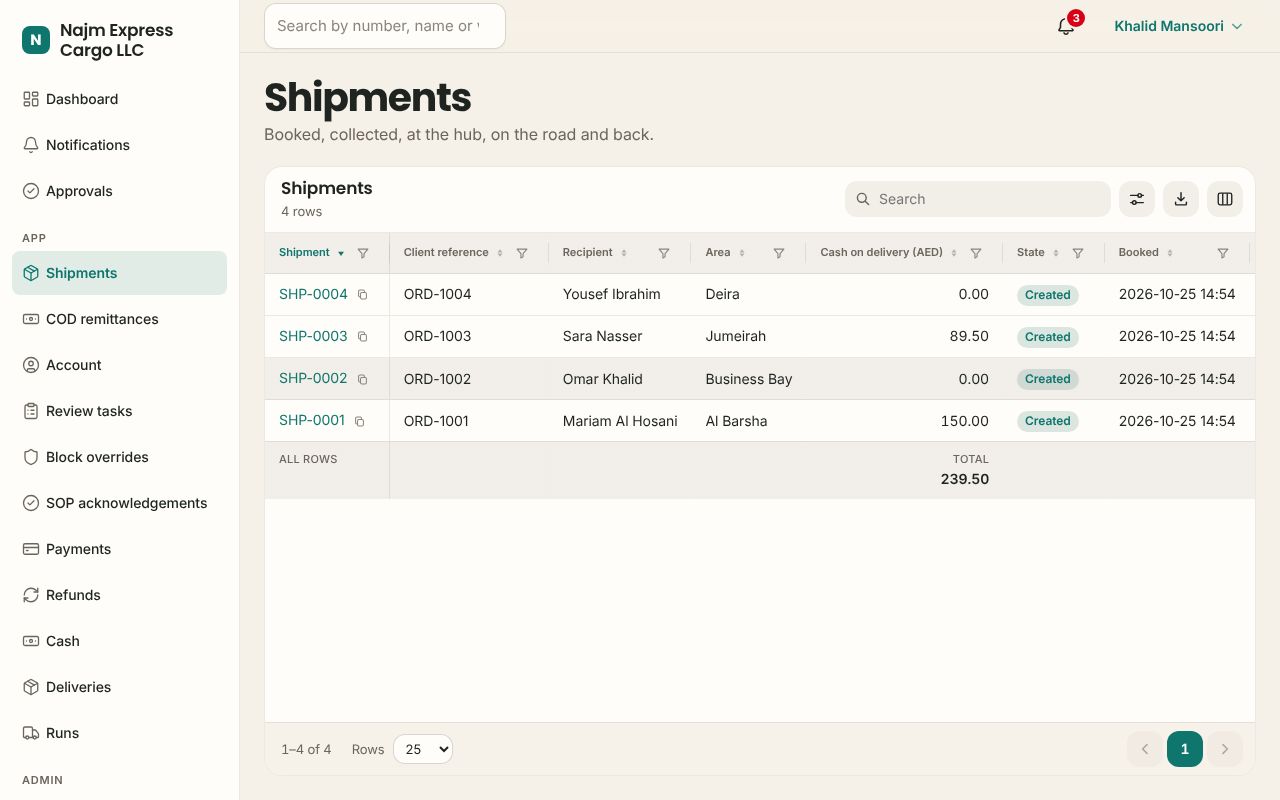Click recipient Yousef Ibrahim

point(612,295)
